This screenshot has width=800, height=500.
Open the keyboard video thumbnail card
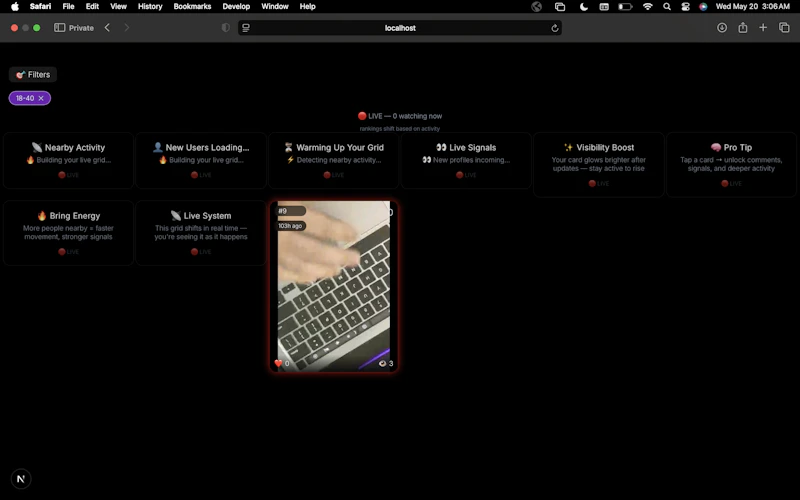point(334,286)
